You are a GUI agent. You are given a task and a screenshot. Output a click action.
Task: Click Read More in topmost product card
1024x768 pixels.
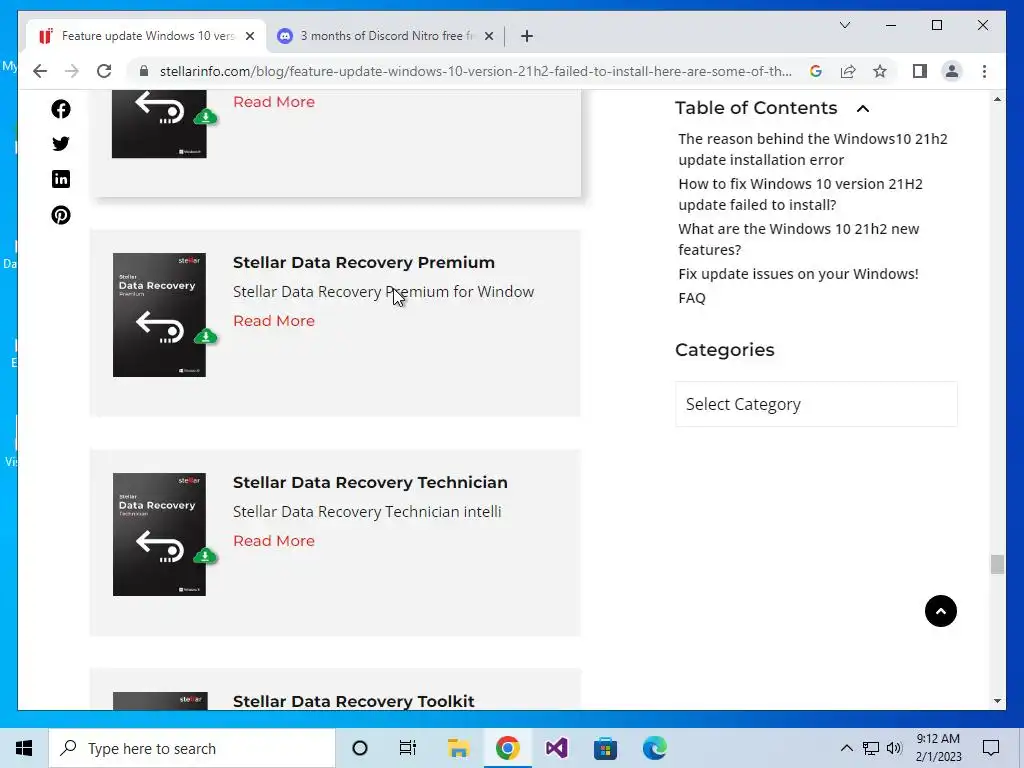274,102
